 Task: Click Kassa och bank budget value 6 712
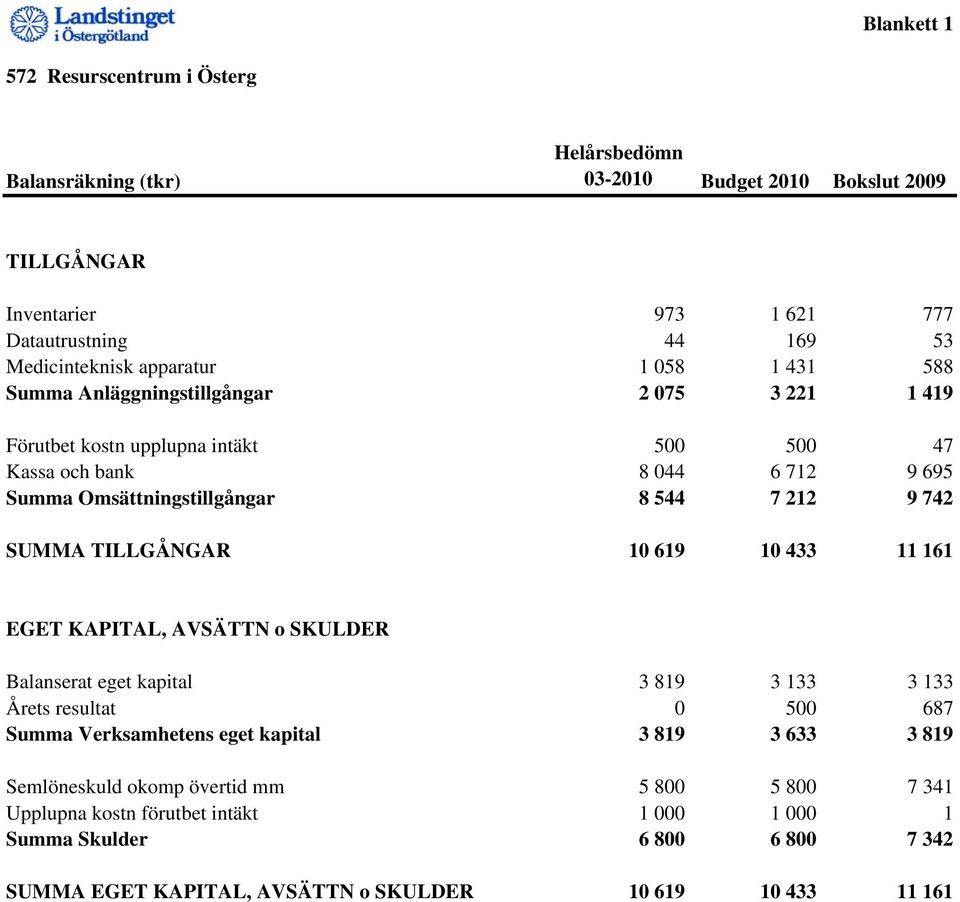(x=793, y=472)
